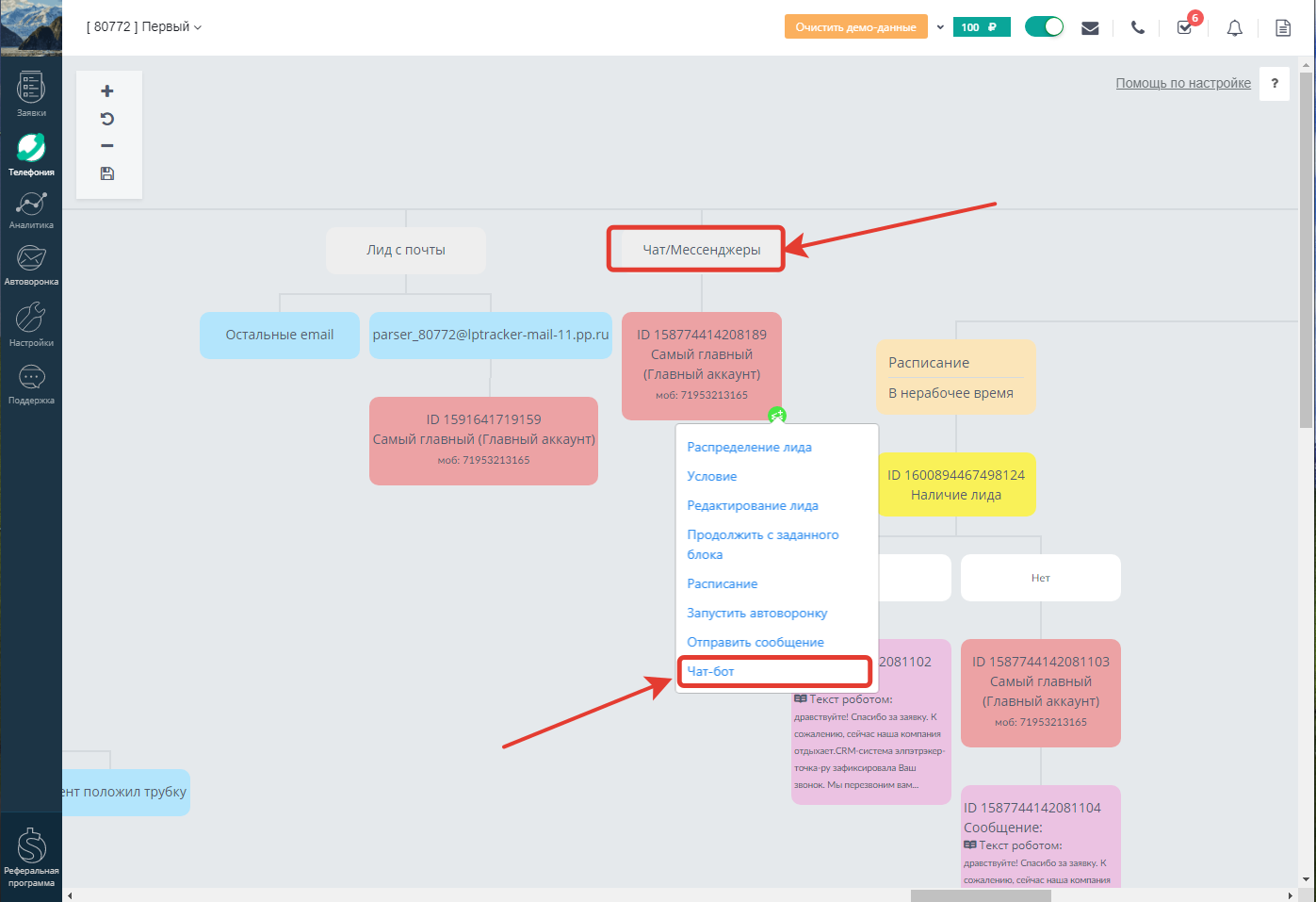Click the scroll right arrow at bottom

click(x=1291, y=895)
